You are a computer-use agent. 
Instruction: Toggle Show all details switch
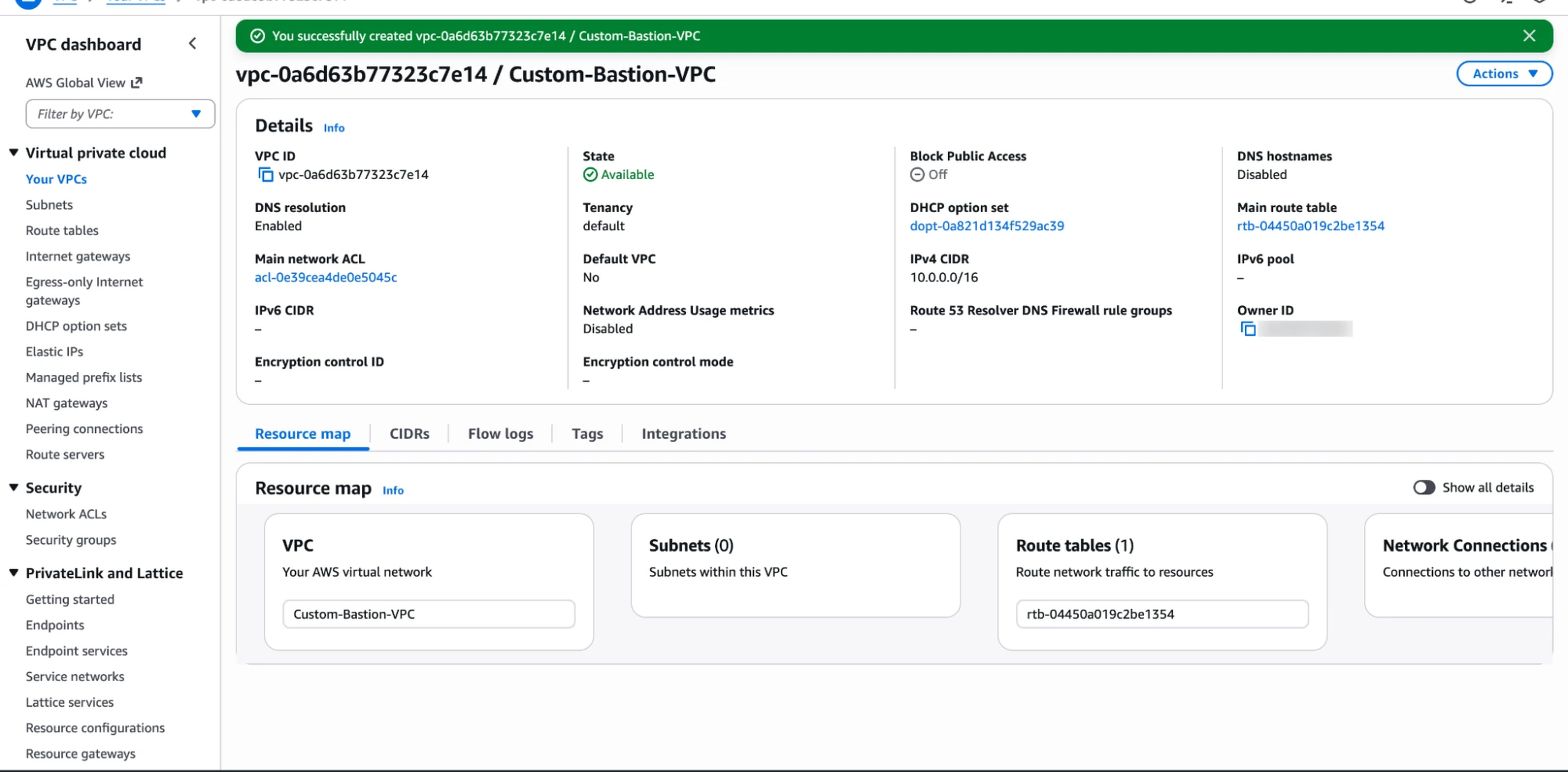pyautogui.click(x=1424, y=488)
